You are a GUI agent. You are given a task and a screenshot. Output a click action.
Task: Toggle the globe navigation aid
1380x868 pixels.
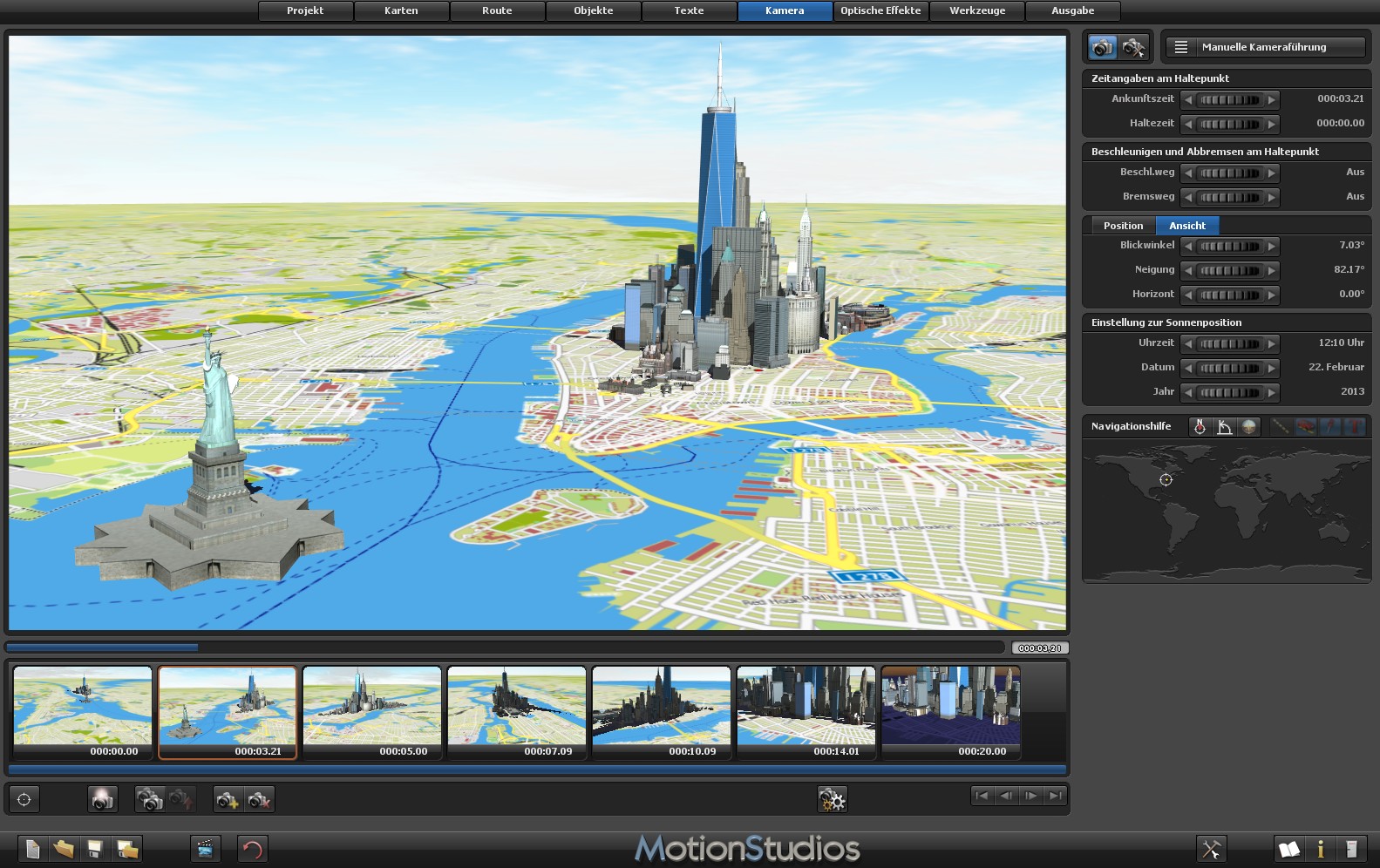[1249, 426]
